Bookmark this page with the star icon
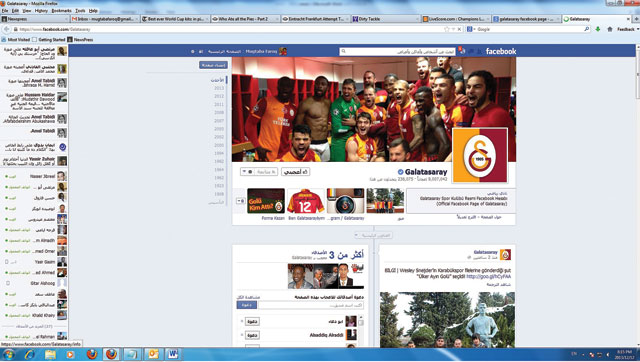This screenshot has width=640, height=362. (x=447, y=29)
